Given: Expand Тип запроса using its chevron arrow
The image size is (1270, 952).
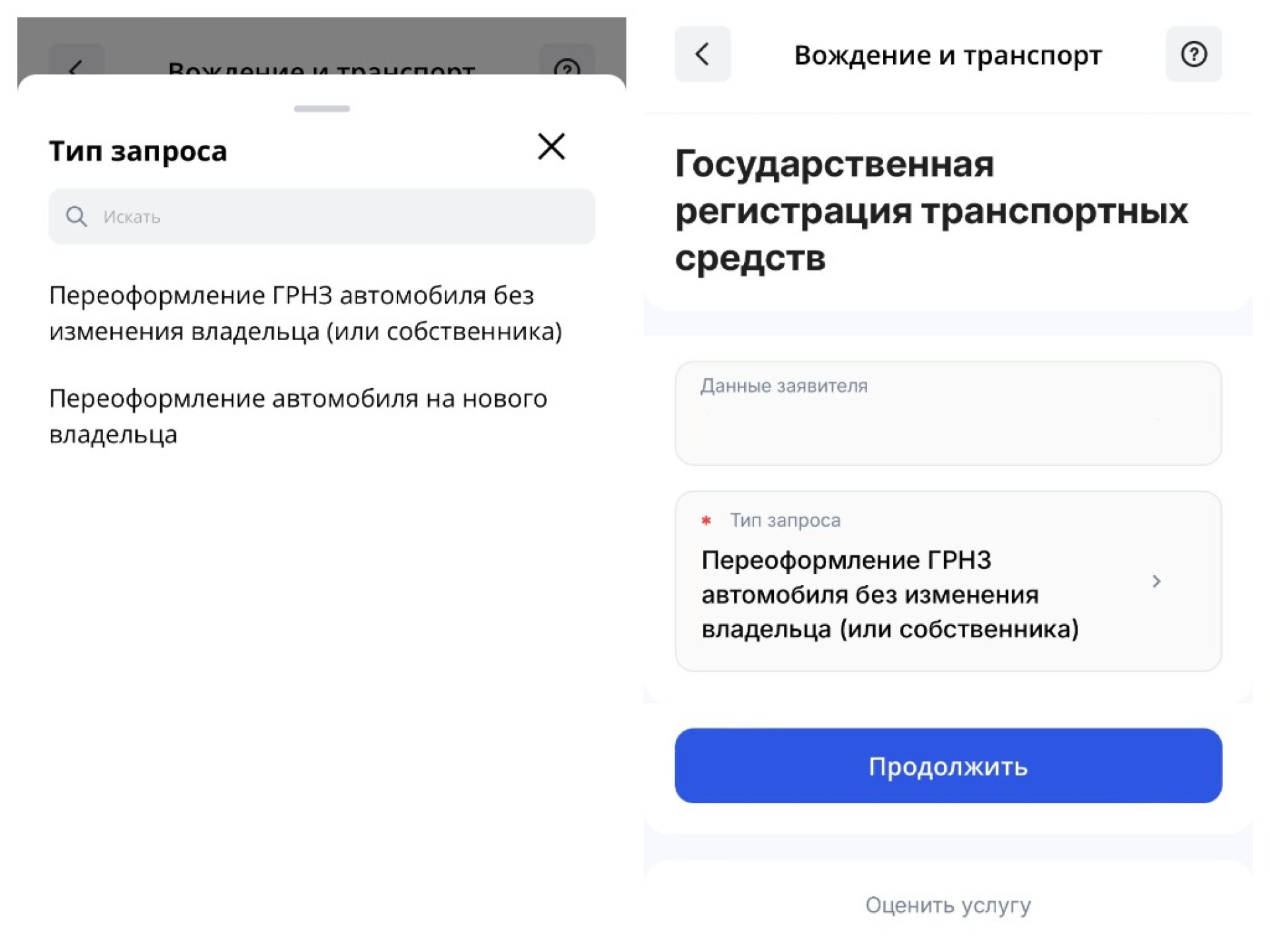Looking at the screenshot, I should (1156, 581).
